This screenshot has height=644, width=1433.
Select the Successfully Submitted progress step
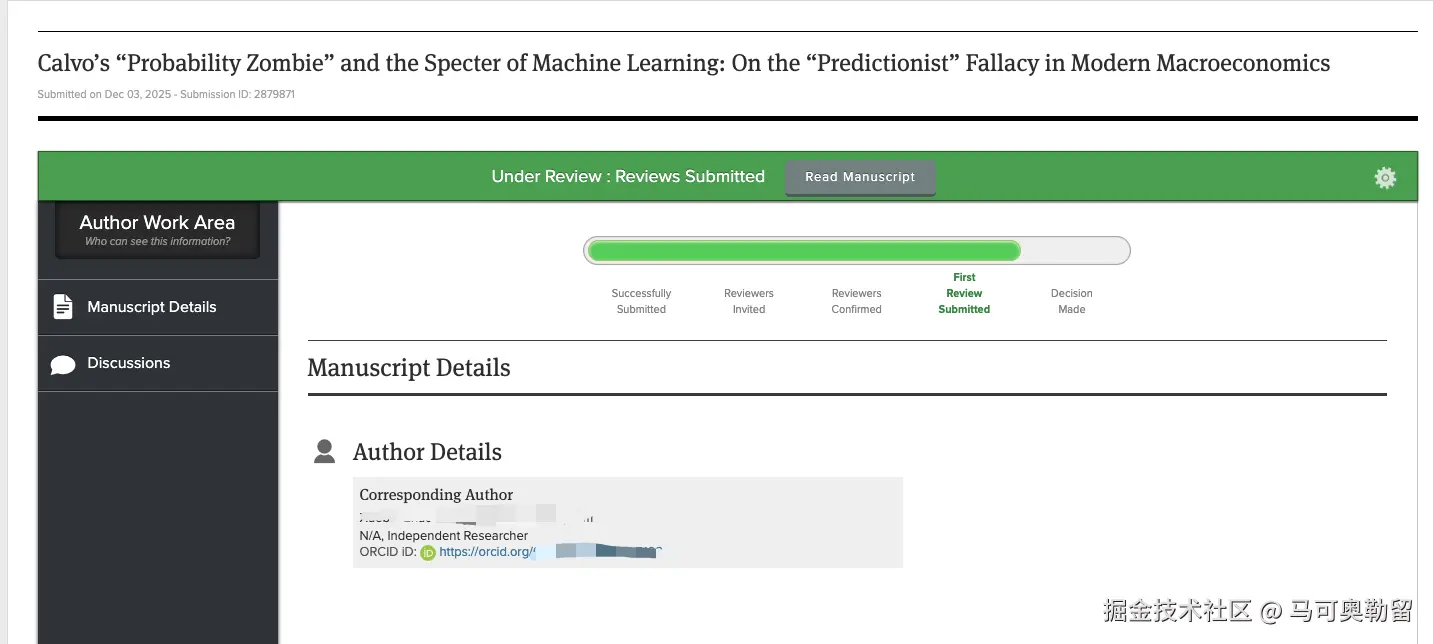[x=641, y=301]
